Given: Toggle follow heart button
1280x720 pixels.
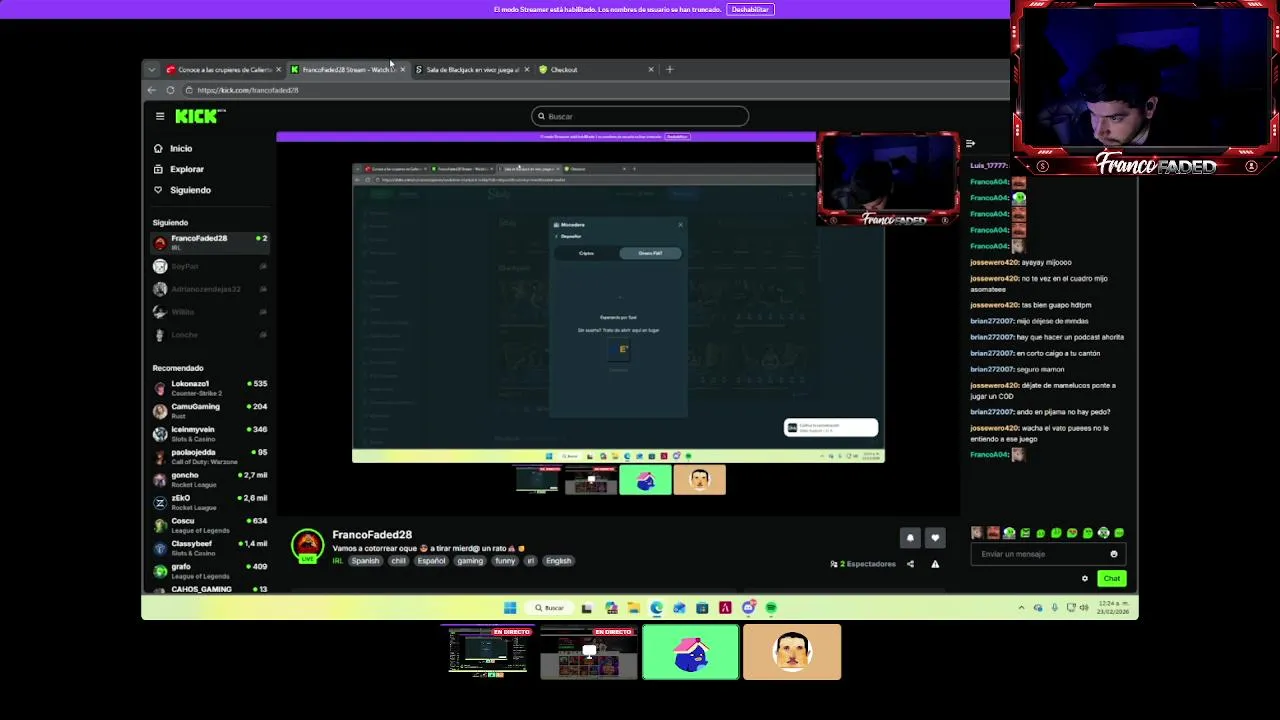Looking at the screenshot, I should coord(935,538).
